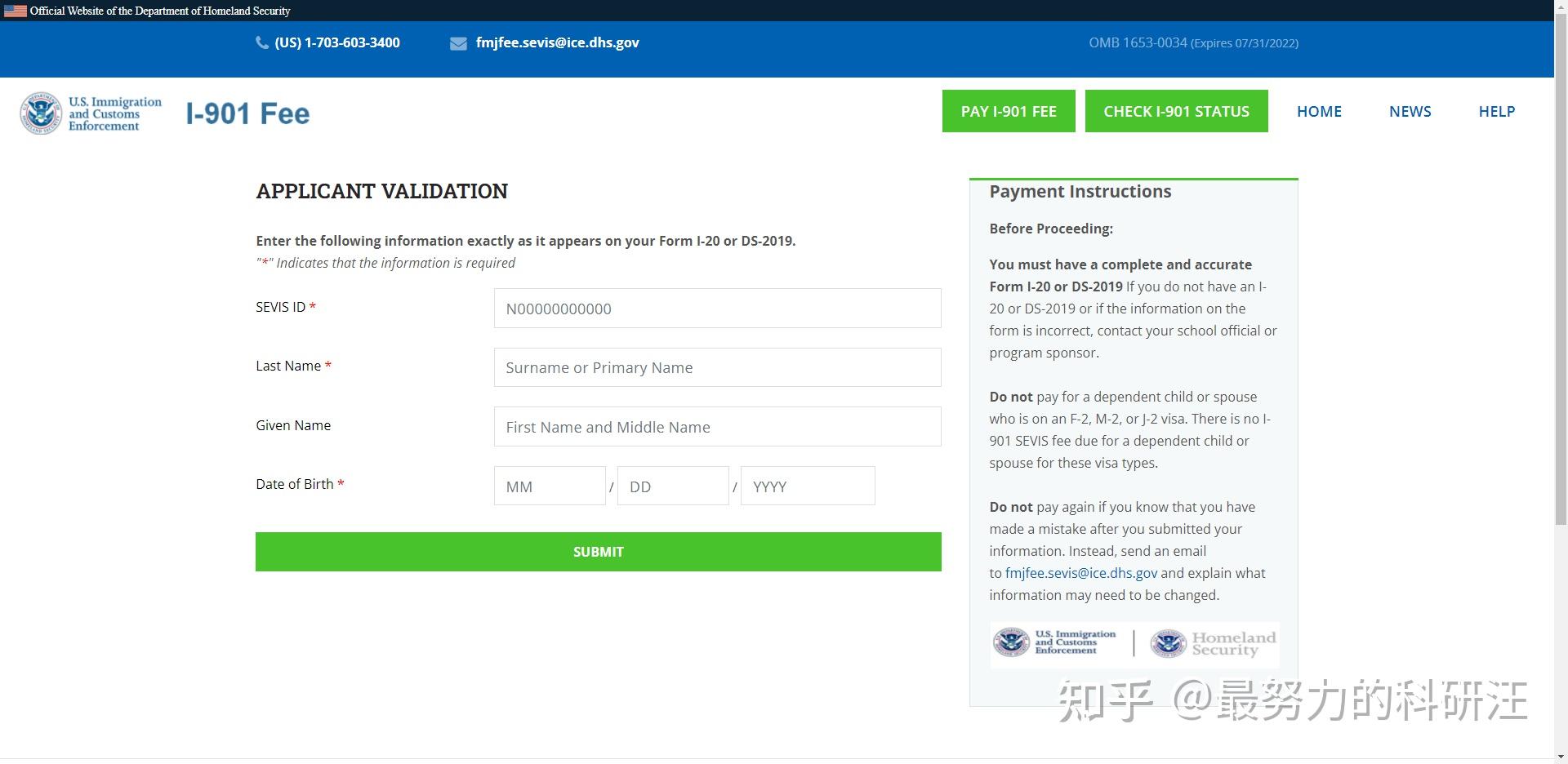This screenshot has width=1568, height=764.
Task: Click the ICE eagle seal next to the logo
Action: pyautogui.click(x=40, y=113)
